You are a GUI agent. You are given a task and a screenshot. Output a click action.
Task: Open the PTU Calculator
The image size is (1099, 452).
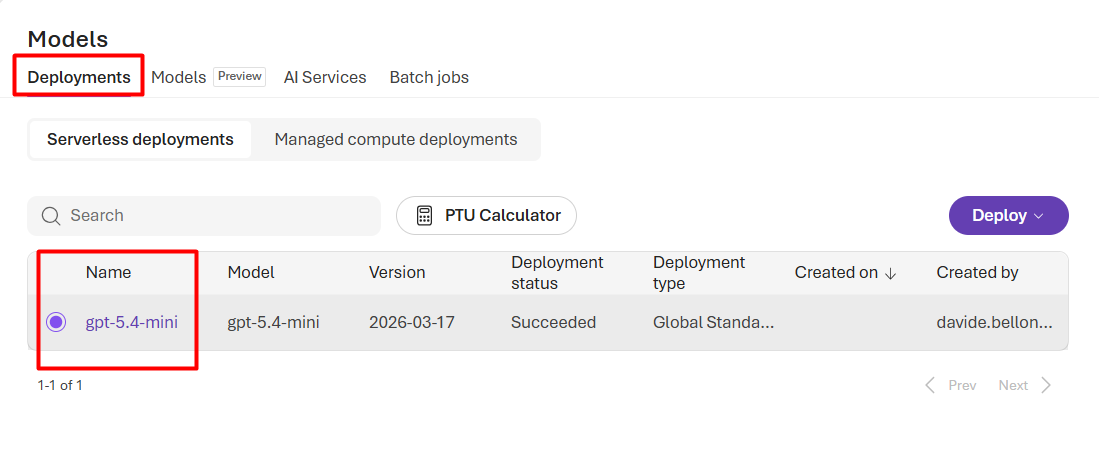486,215
